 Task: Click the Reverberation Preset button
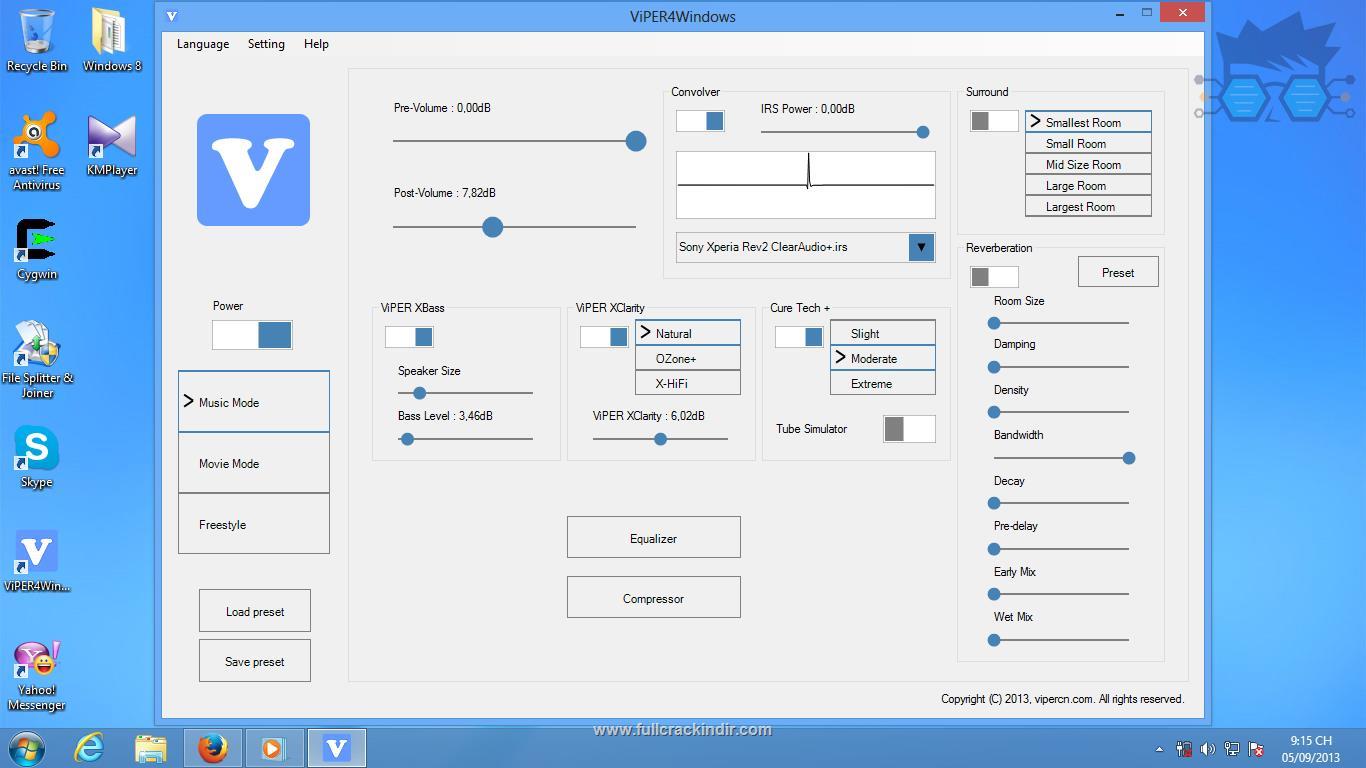pyautogui.click(x=1118, y=272)
